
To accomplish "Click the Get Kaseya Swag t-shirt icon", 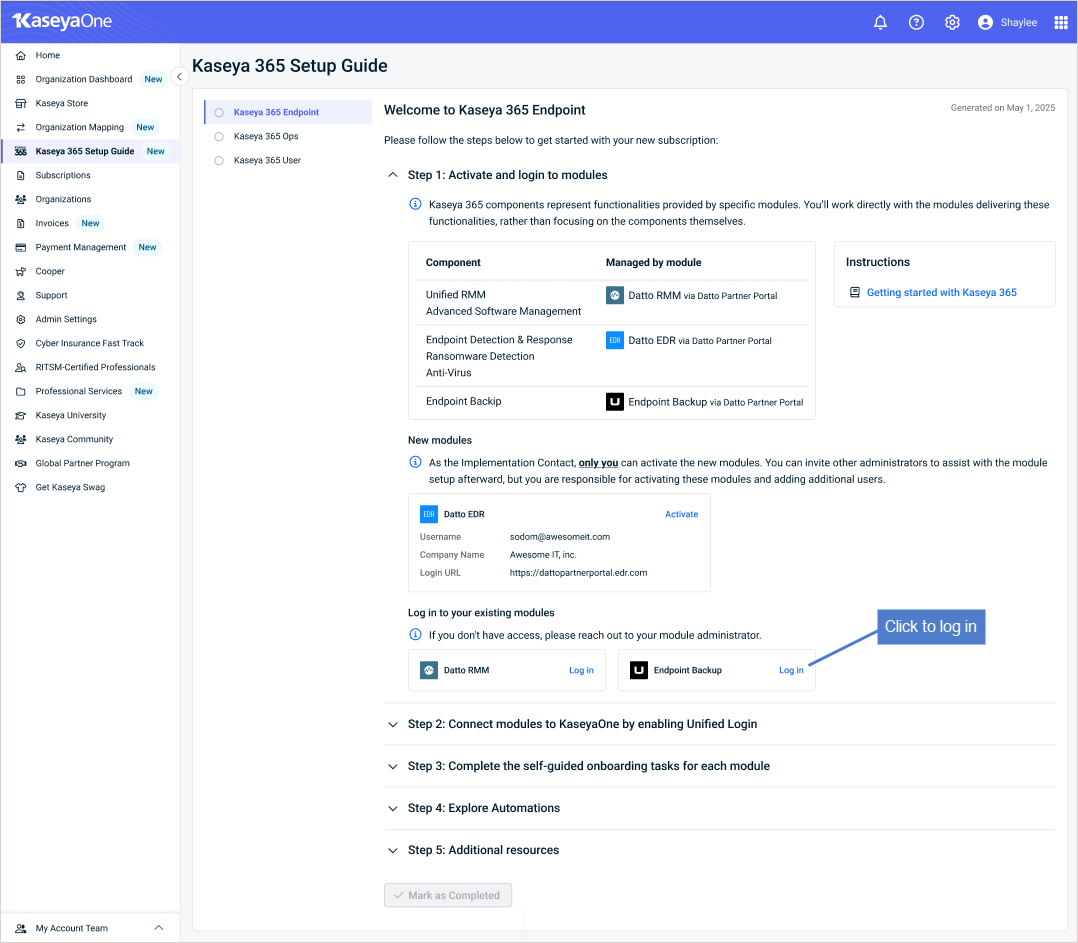I will pyautogui.click(x=21, y=488).
